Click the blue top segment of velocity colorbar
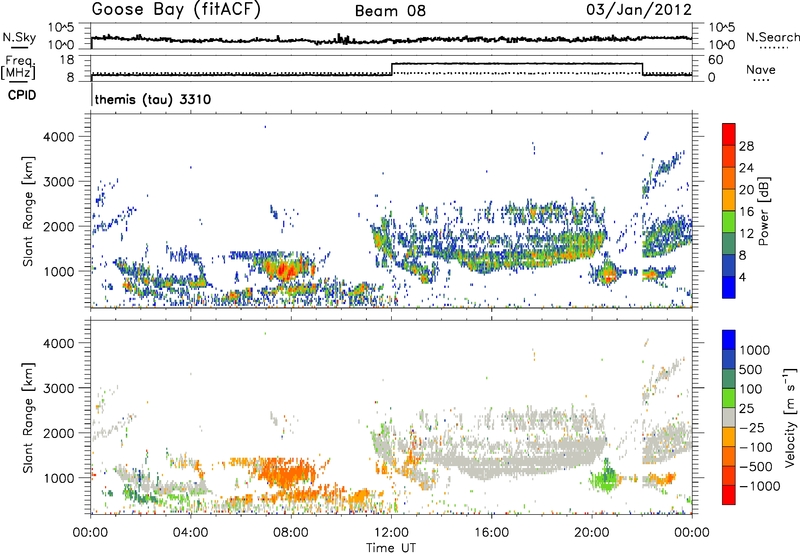 pos(729,340)
